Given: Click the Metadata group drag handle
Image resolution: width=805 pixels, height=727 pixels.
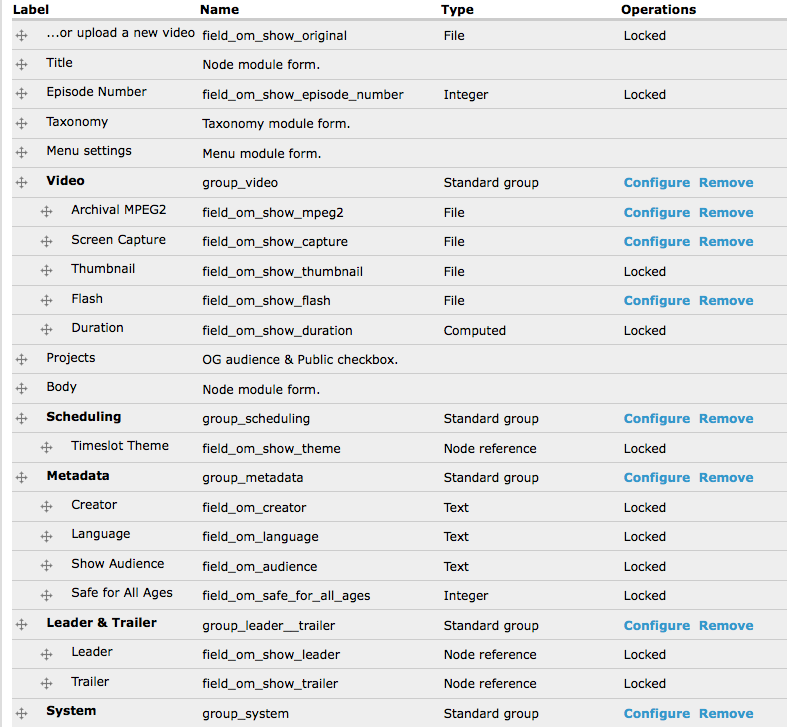Looking at the screenshot, I should 21,478.
